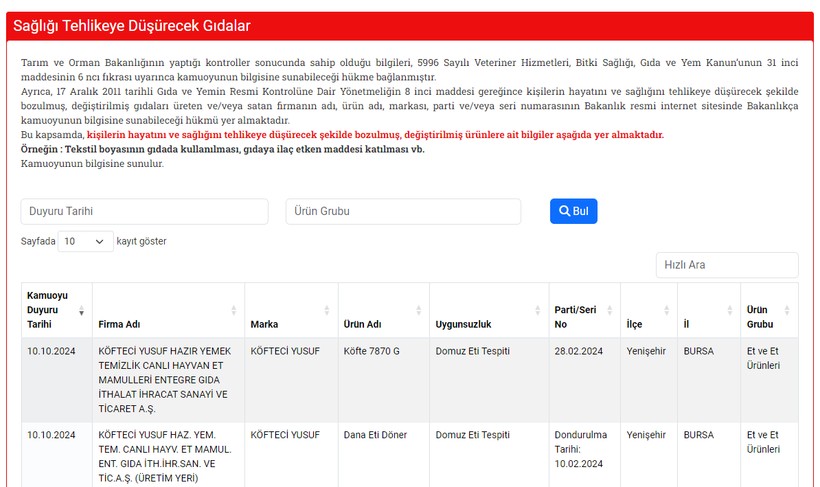Sort by Kamuoyu Duyuru Tarihi column arrows
Screen dimensions: 820x487
pos(82,311)
